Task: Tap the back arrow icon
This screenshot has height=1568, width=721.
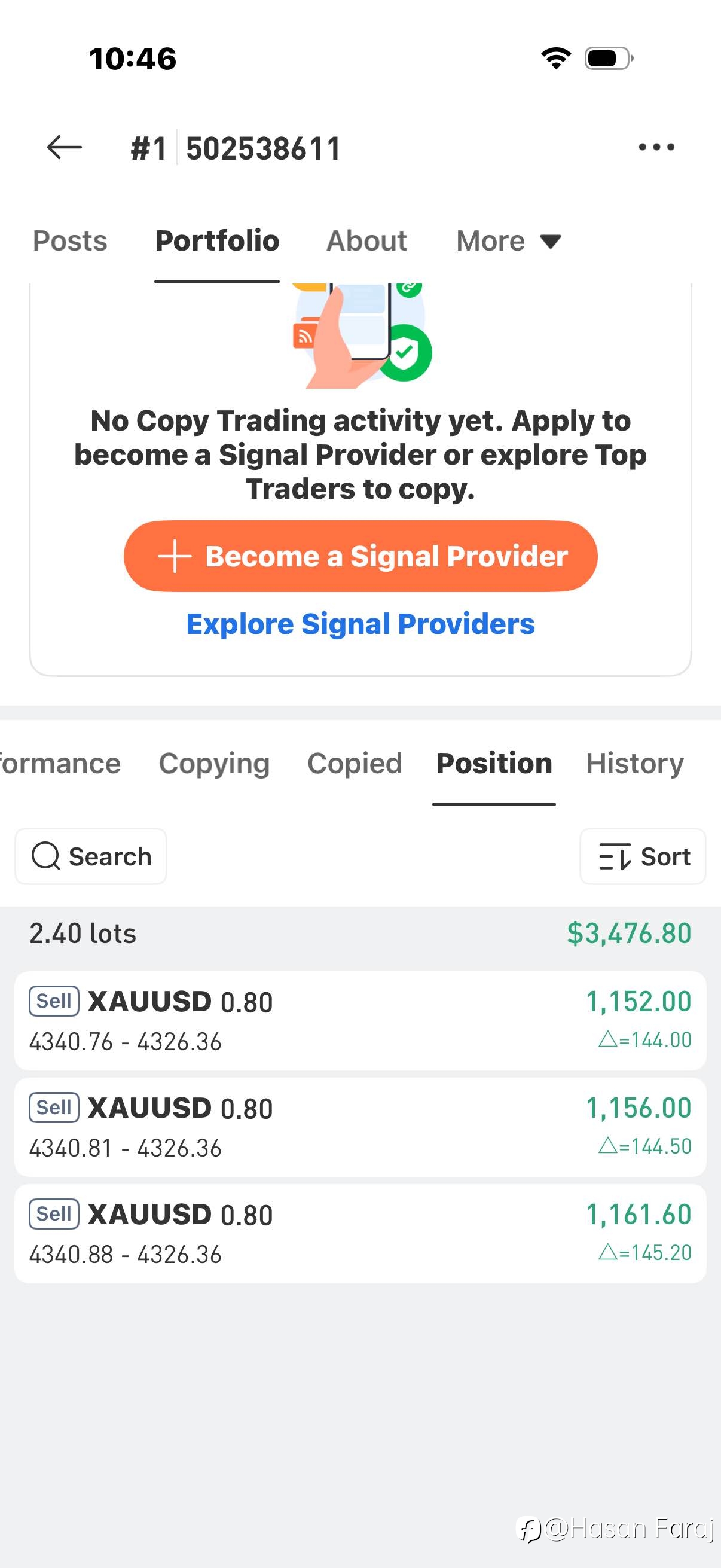Action: pyautogui.click(x=64, y=147)
